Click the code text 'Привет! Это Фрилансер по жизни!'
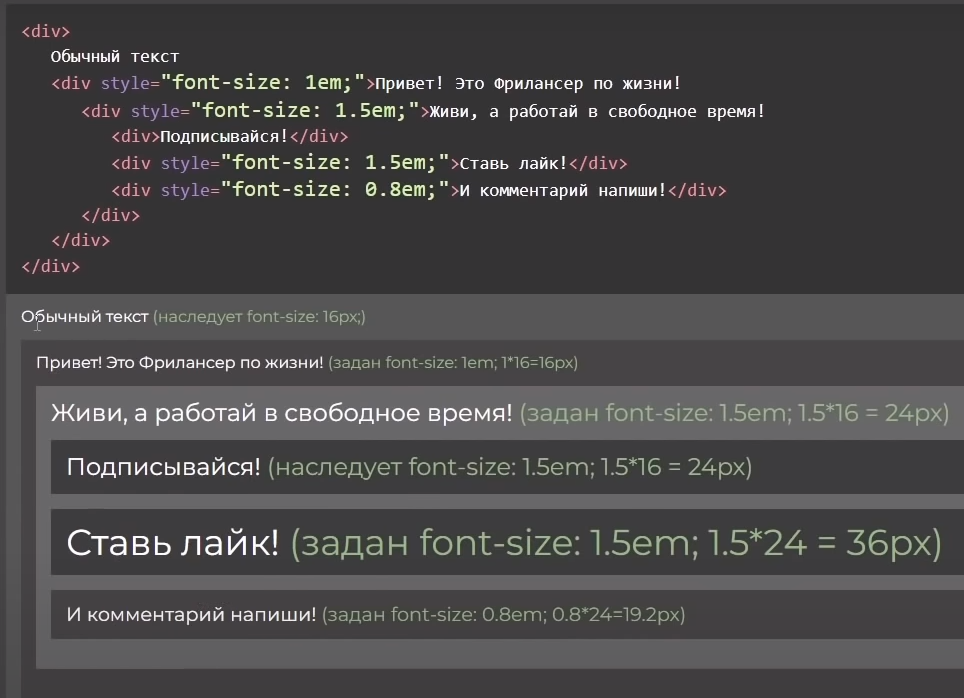The image size is (964, 698). (528, 83)
